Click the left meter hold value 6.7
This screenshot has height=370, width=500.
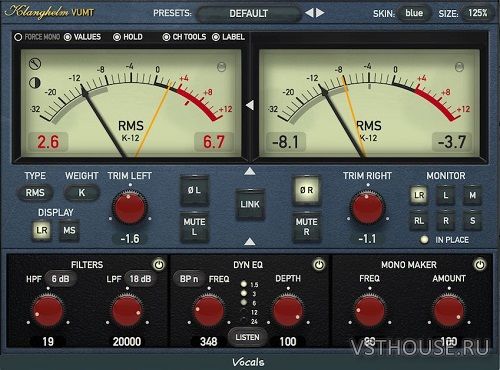pyautogui.click(x=214, y=142)
